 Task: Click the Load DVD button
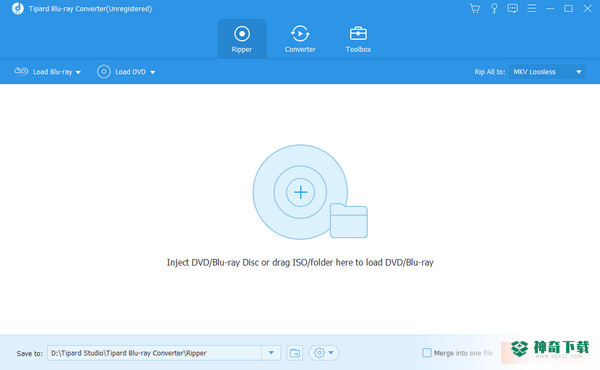121,72
